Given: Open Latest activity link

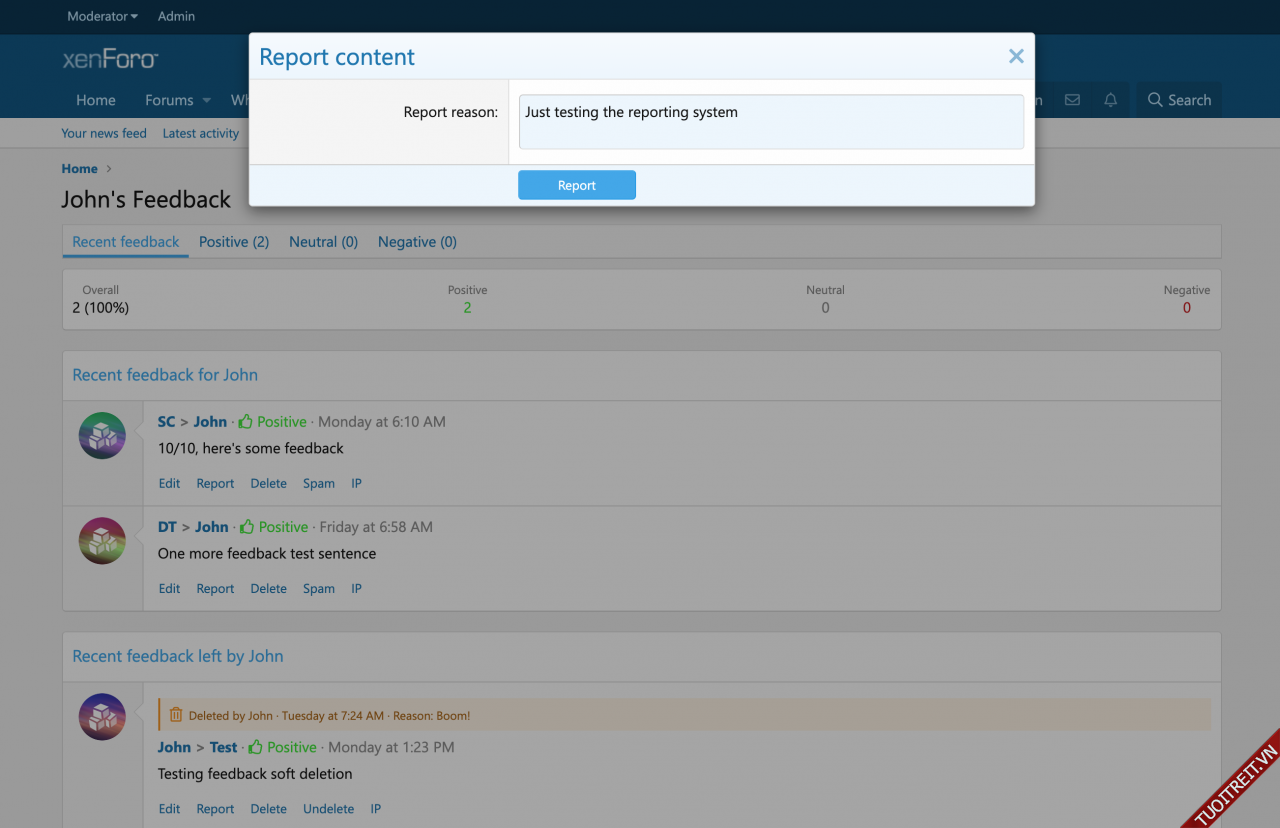Looking at the screenshot, I should click(x=201, y=133).
